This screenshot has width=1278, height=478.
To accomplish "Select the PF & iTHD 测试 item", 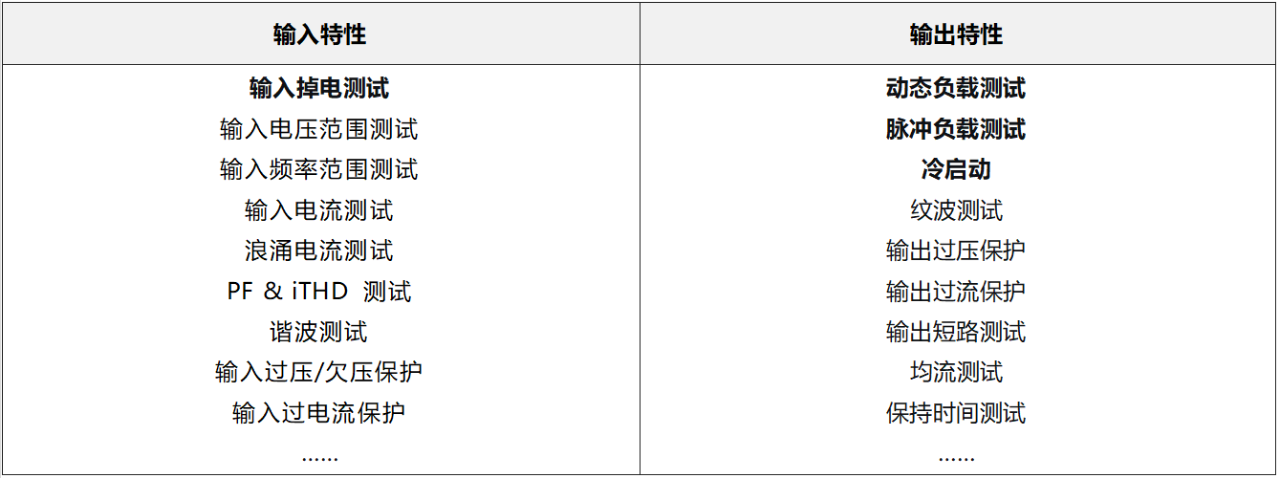I will tap(319, 292).
